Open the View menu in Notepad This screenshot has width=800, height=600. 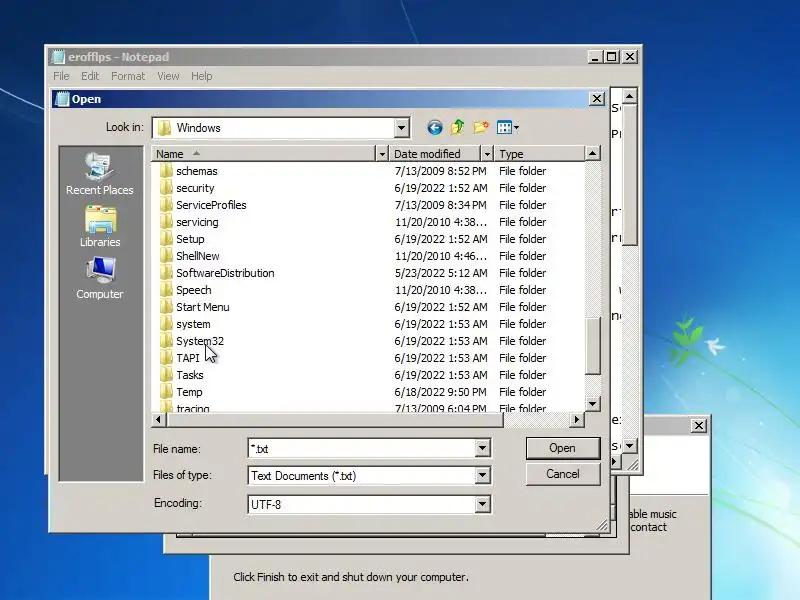[x=168, y=76]
